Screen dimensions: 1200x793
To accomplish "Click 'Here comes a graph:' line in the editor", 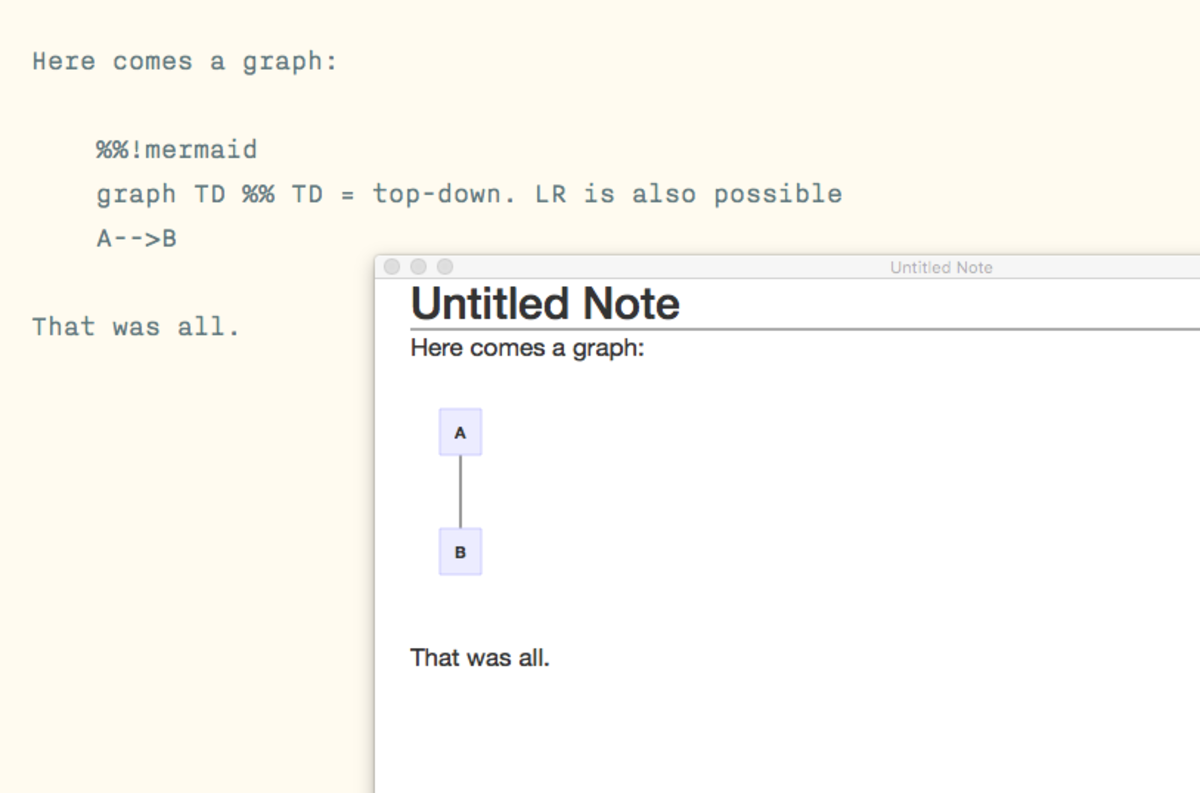I will click(185, 62).
